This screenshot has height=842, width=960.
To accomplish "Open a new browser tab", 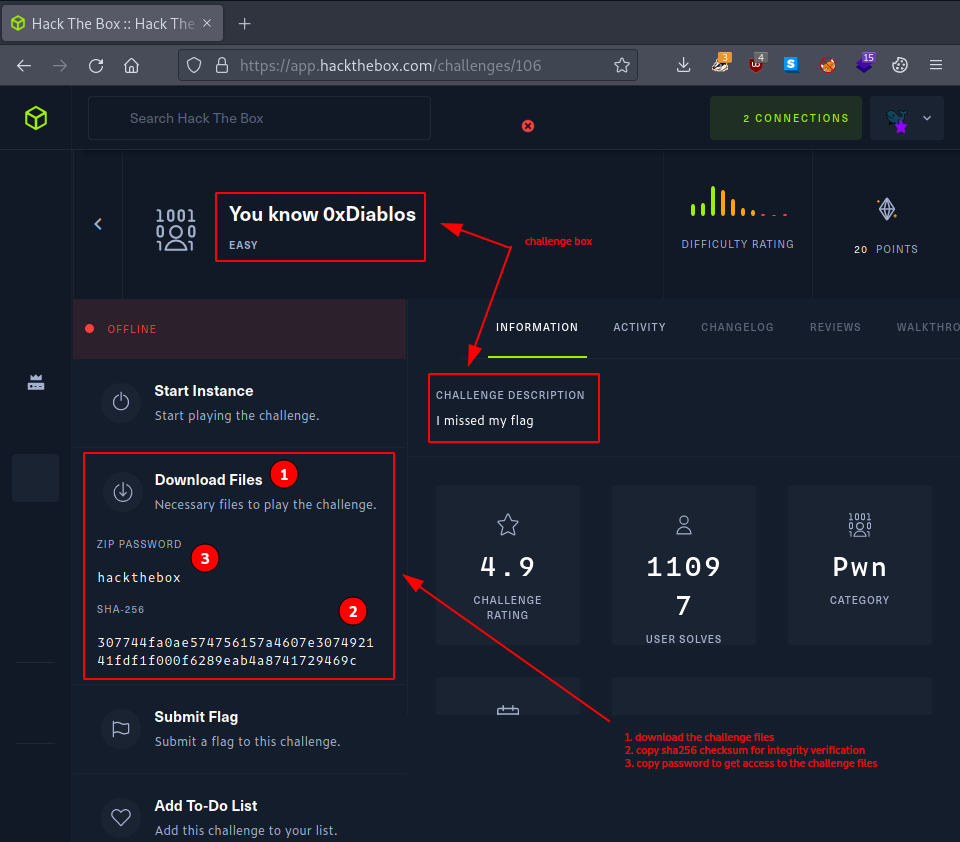I will (x=245, y=23).
